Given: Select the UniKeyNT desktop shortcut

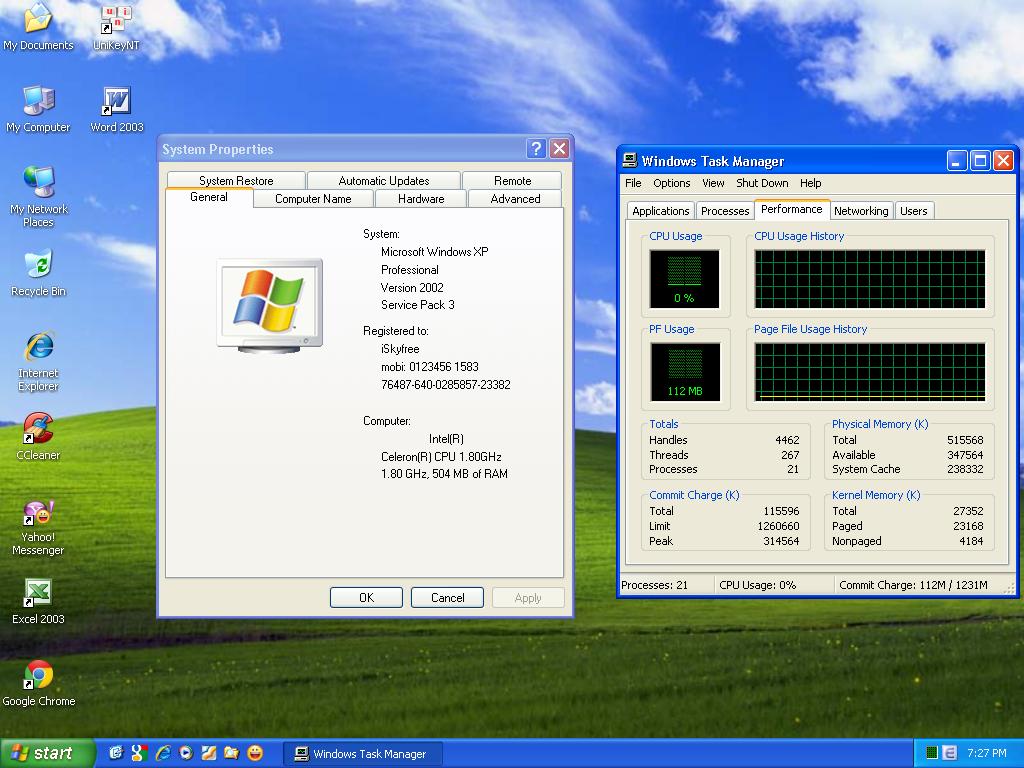Looking at the screenshot, I should point(116,27).
